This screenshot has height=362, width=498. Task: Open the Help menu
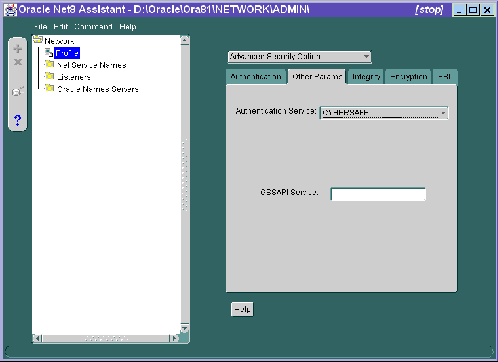pos(128,27)
